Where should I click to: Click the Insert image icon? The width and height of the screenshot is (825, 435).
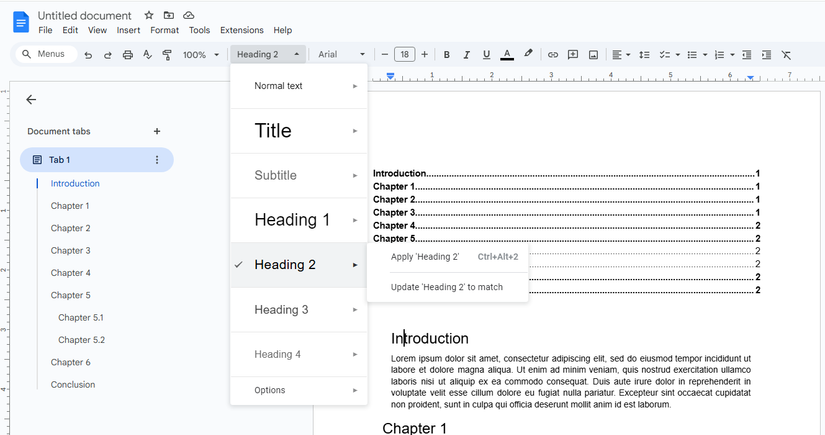(x=593, y=55)
